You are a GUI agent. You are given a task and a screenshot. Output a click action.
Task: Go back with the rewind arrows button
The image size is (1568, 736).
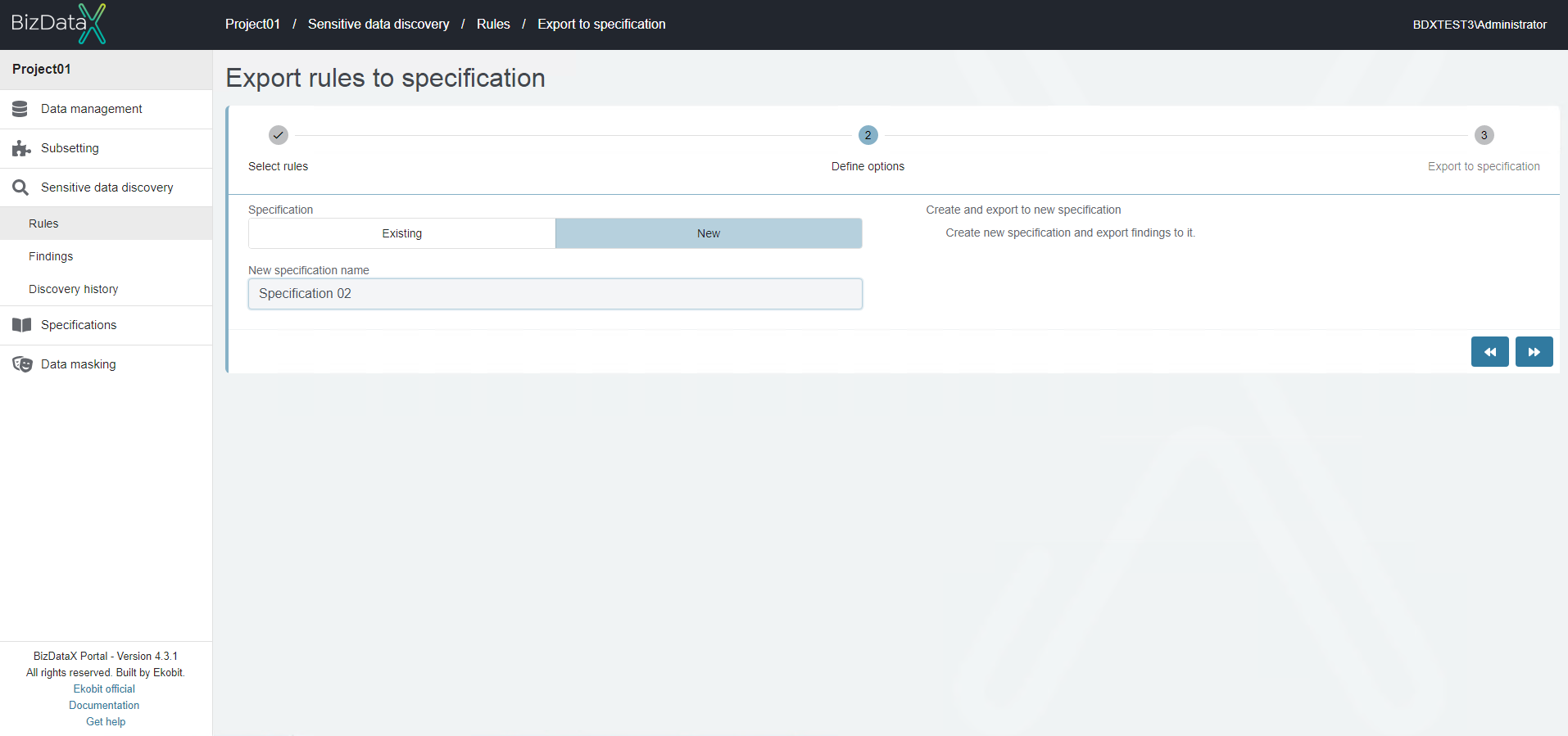click(x=1489, y=352)
